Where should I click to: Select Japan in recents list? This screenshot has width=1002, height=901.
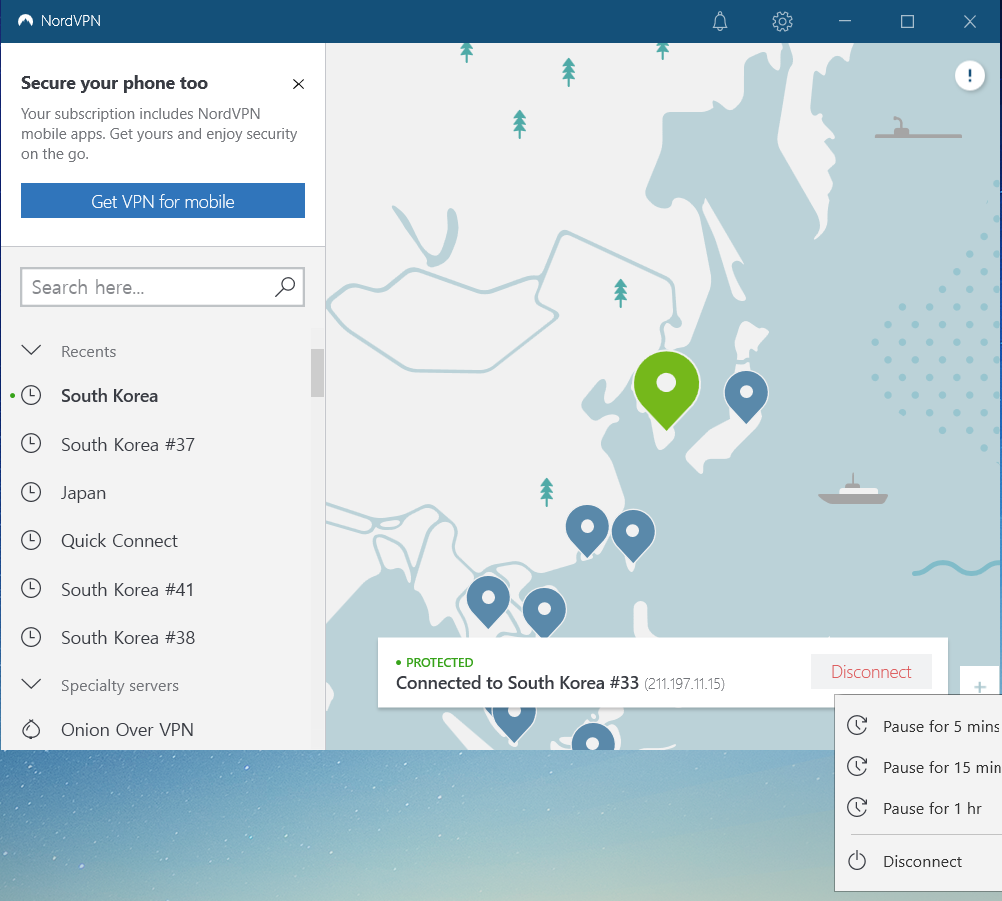(x=83, y=493)
